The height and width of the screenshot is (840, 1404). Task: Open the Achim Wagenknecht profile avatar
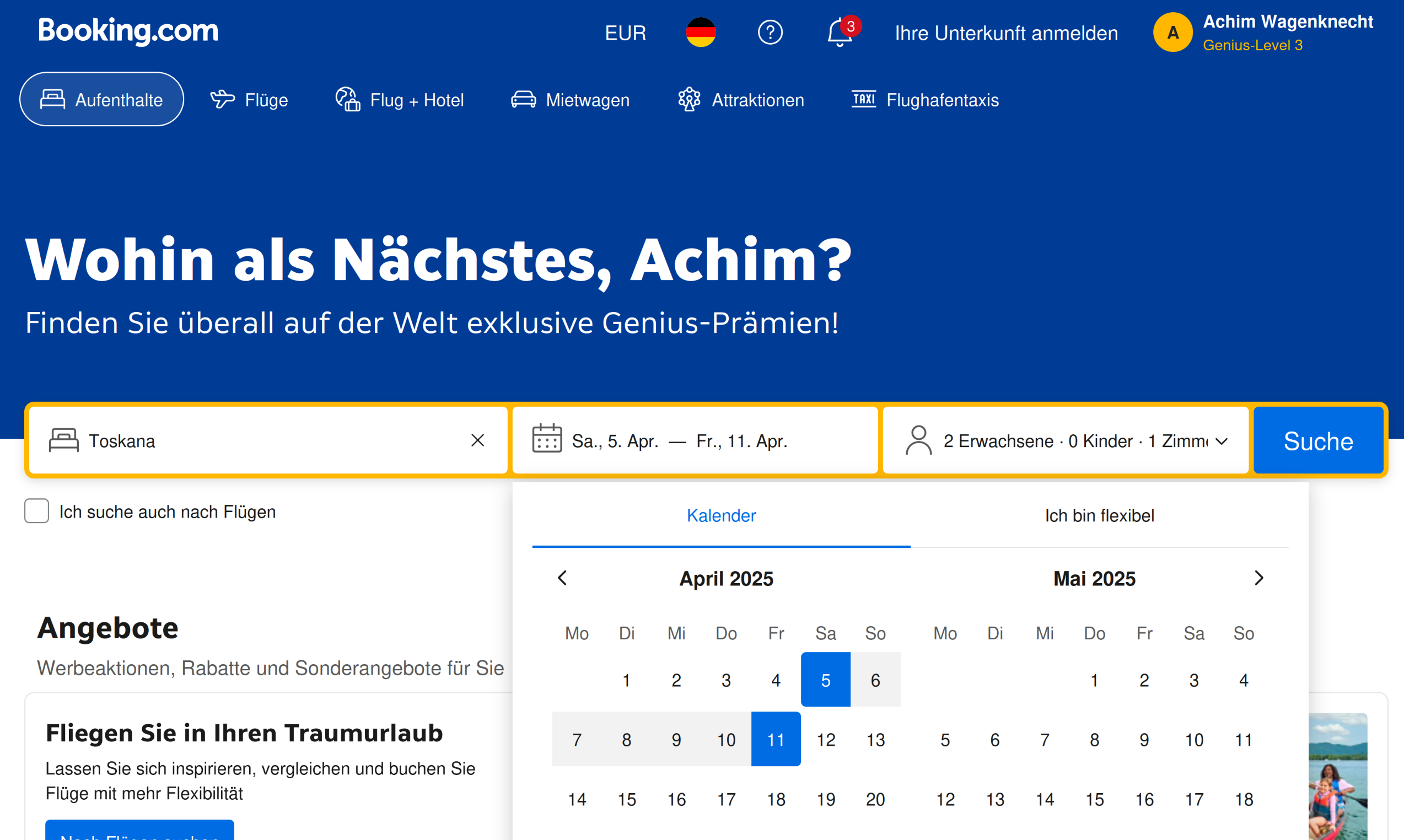tap(1172, 33)
